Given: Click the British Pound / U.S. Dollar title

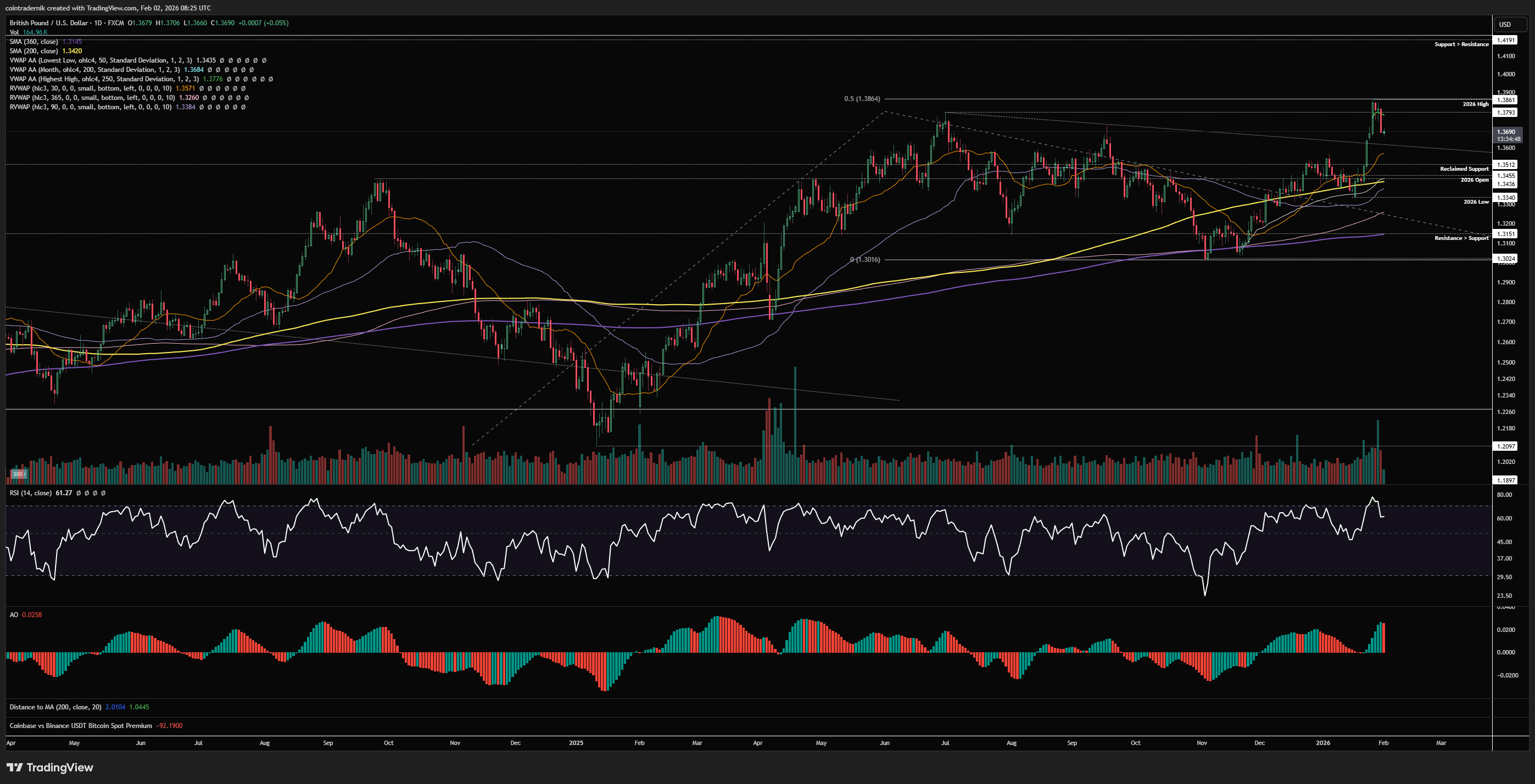Looking at the screenshot, I should click(x=49, y=23).
